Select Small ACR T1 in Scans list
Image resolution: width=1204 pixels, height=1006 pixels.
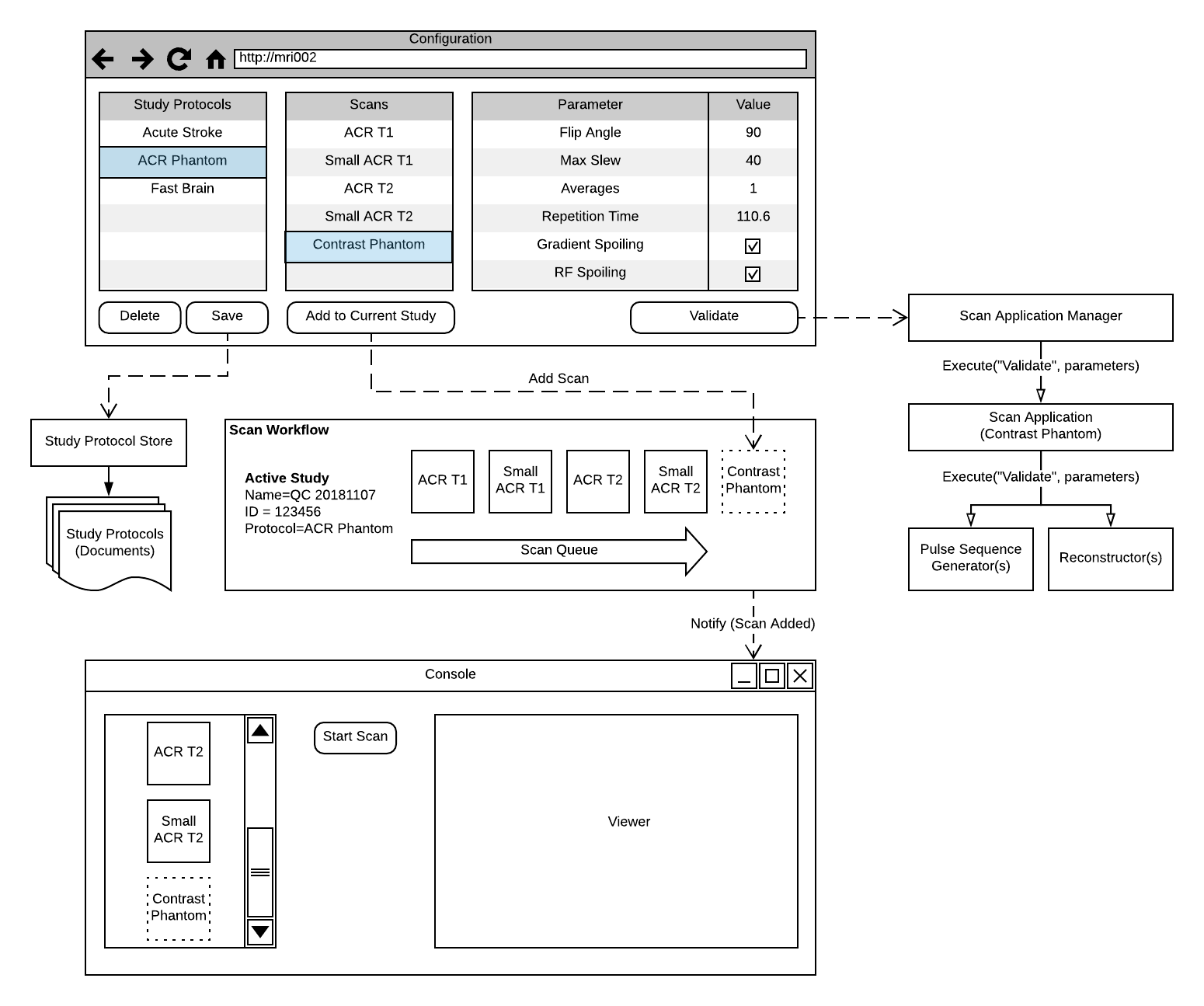pos(369,161)
